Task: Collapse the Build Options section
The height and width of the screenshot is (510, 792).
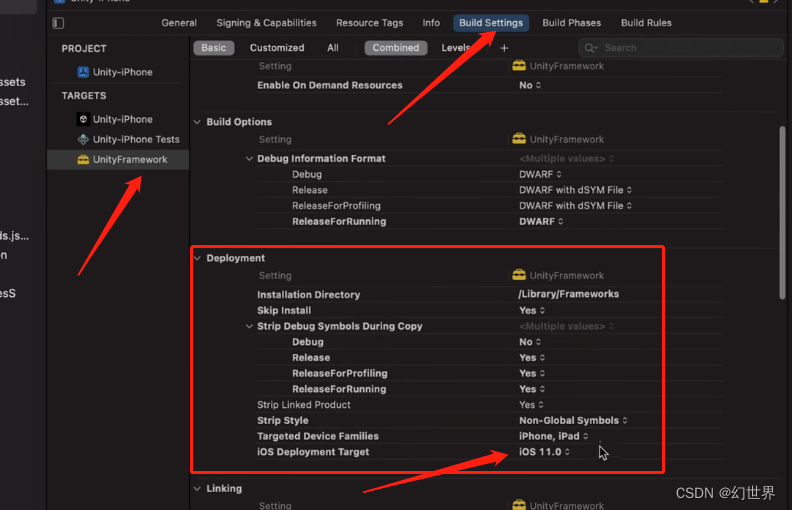Action: [197, 122]
